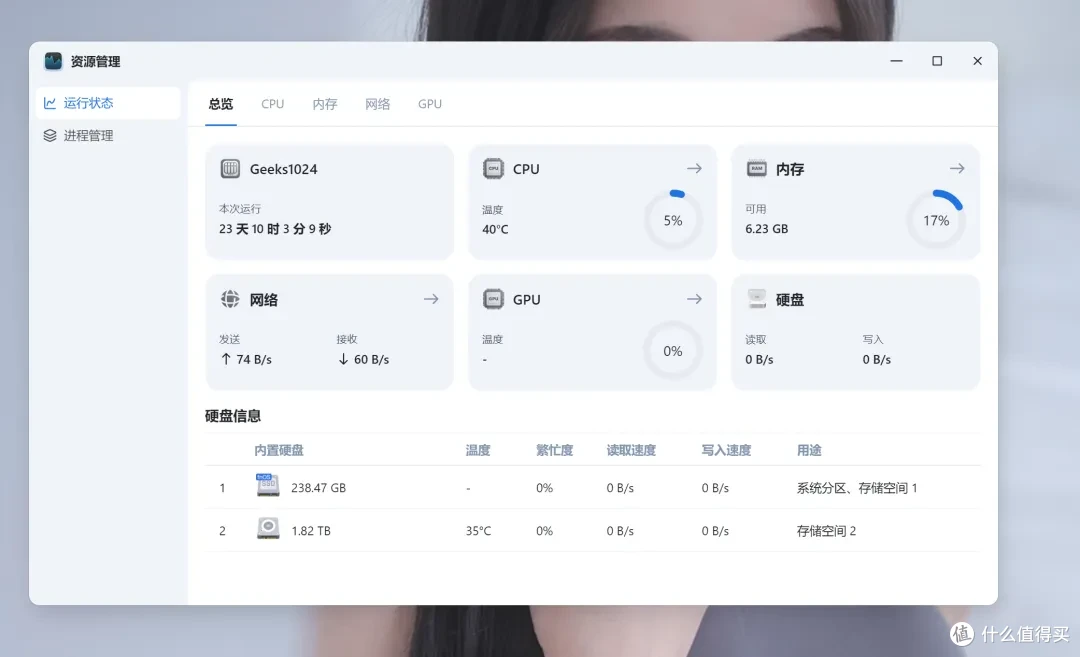Image resolution: width=1080 pixels, height=657 pixels.
Task: Open 运行状态 in the sidebar
Action: click(108, 103)
